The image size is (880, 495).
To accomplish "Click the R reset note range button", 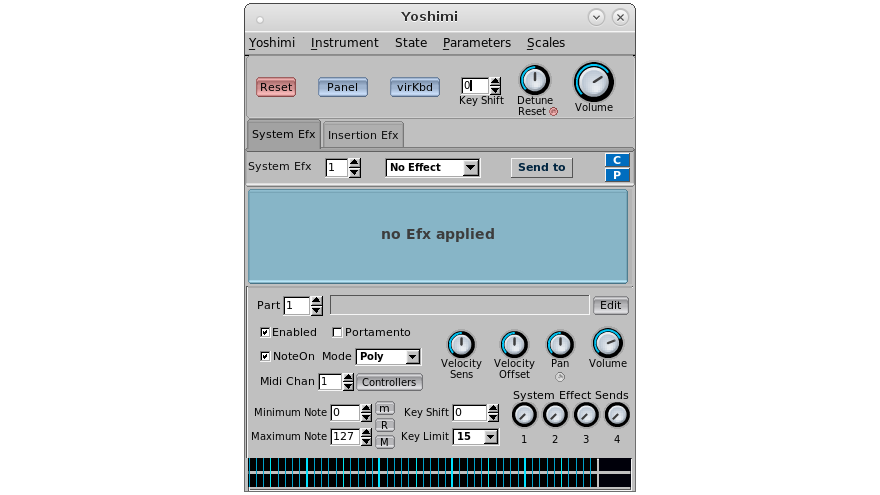I will tap(384, 425).
